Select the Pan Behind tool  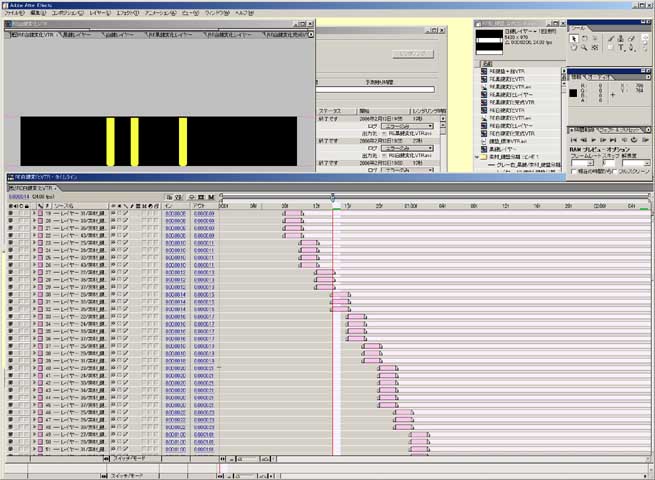click(x=595, y=47)
